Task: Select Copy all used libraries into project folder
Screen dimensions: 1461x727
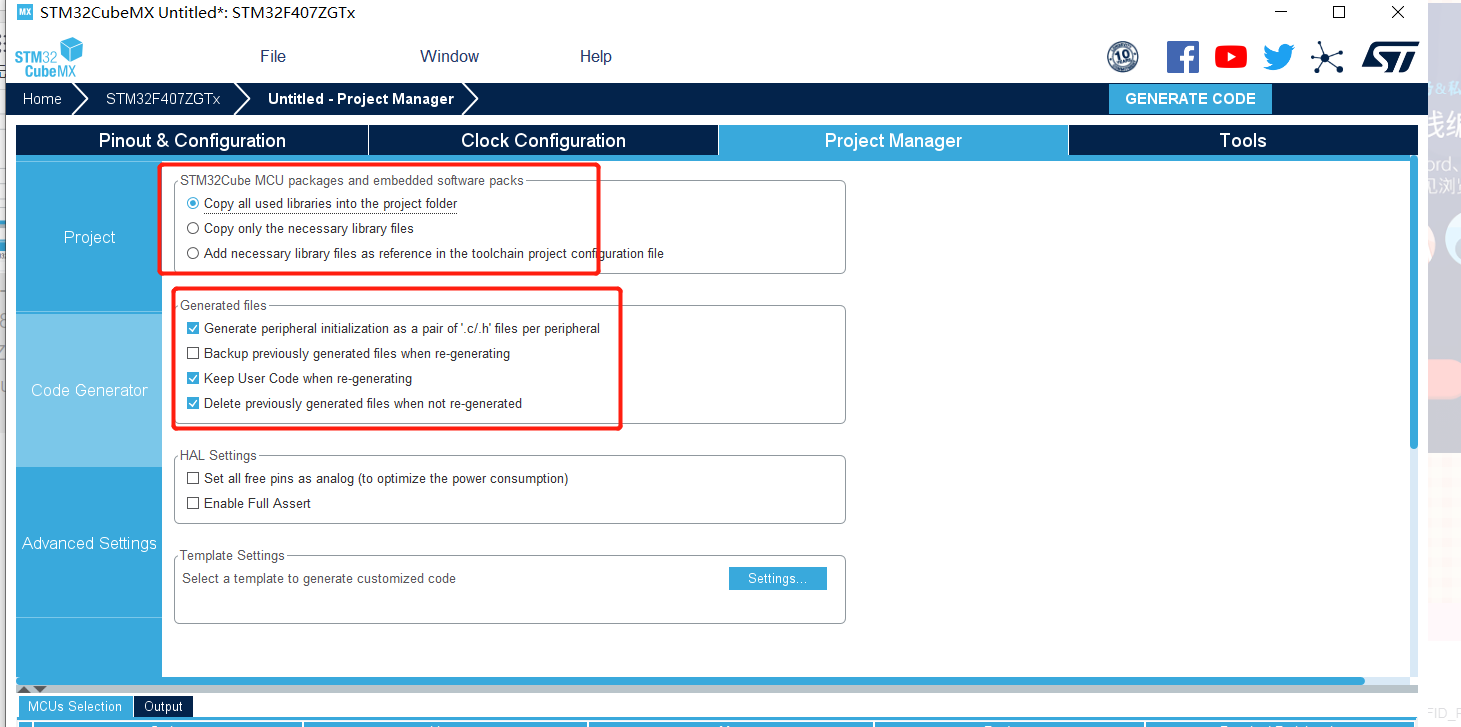Action: [193, 203]
